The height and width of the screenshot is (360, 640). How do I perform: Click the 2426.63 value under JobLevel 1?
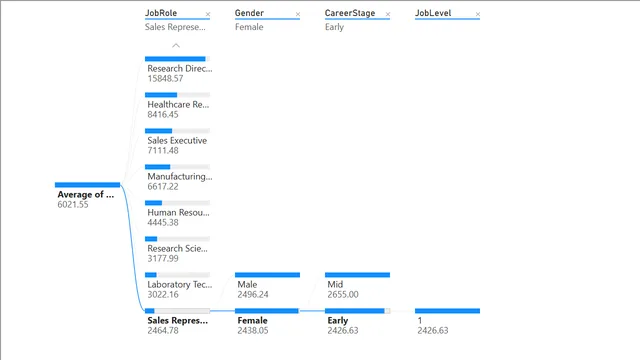[x=433, y=331]
